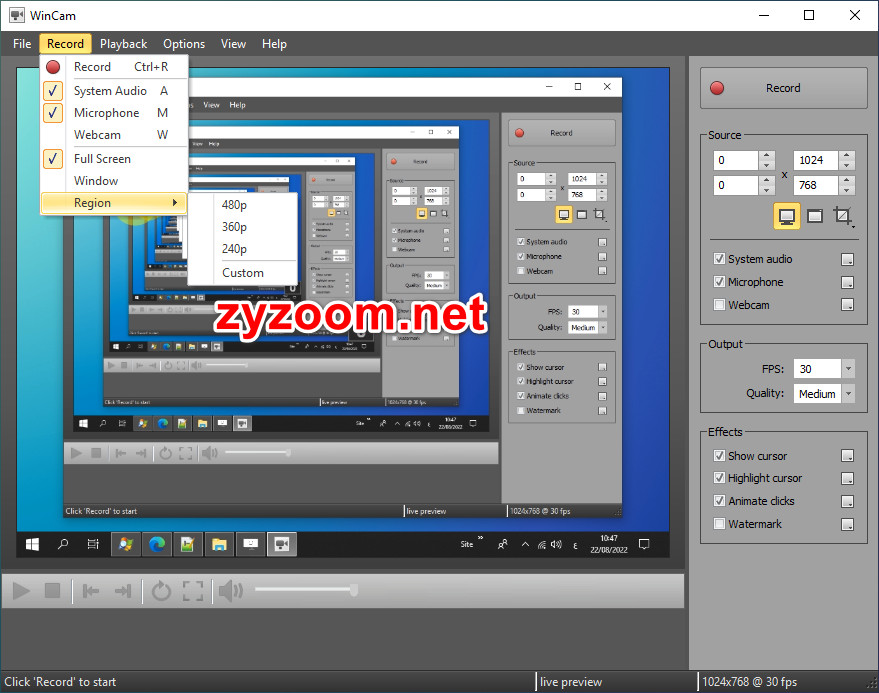
Task: Select window capture icon in Source panel
Action: 815,216
